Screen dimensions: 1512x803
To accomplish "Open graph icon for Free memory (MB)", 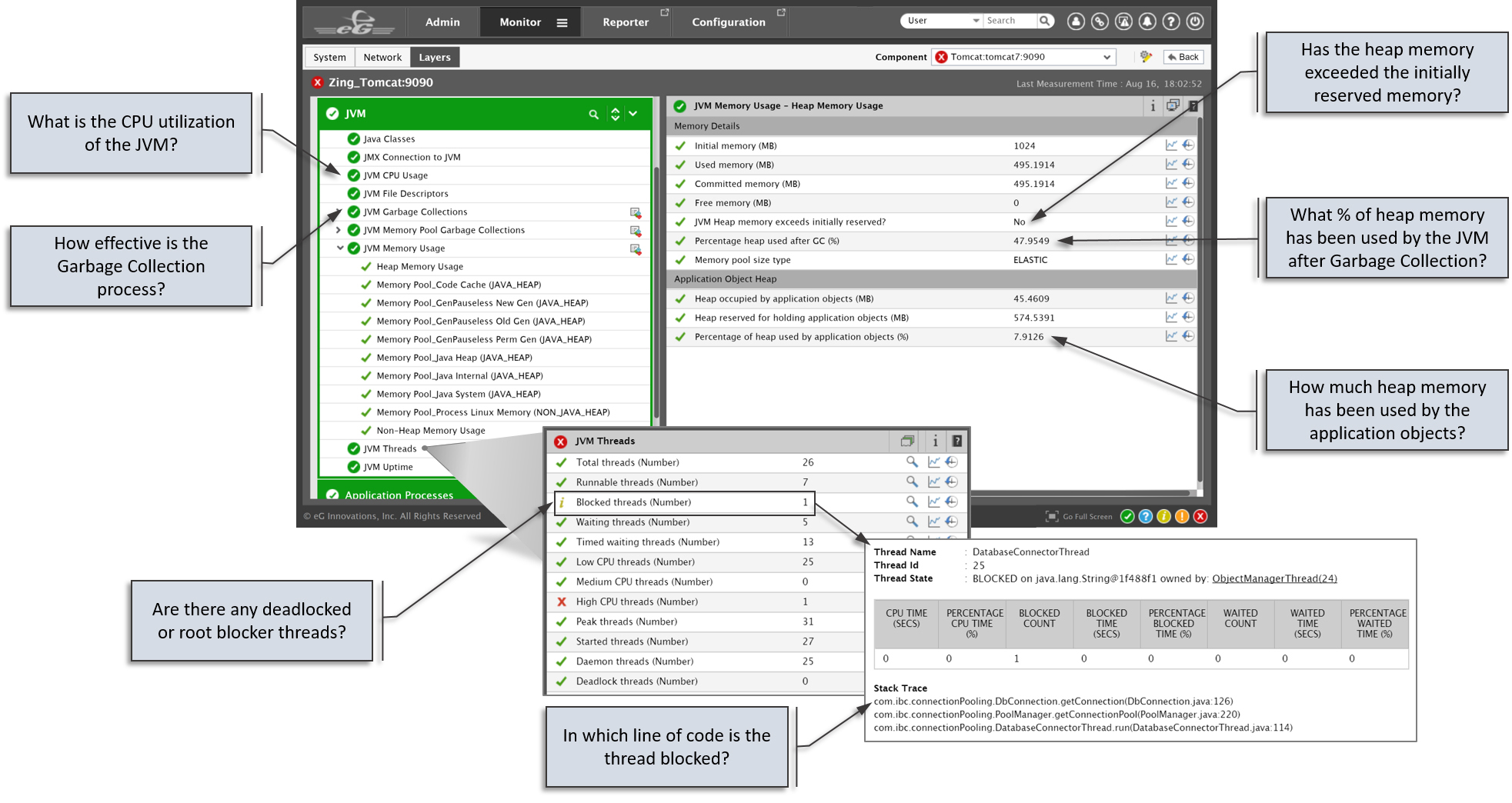I will (1171, 202).
